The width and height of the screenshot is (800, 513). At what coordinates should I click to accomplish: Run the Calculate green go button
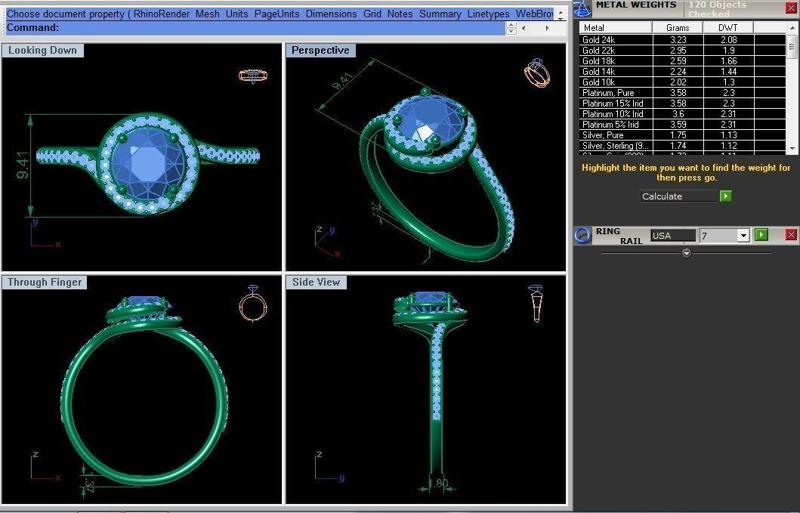click(726, 196)
